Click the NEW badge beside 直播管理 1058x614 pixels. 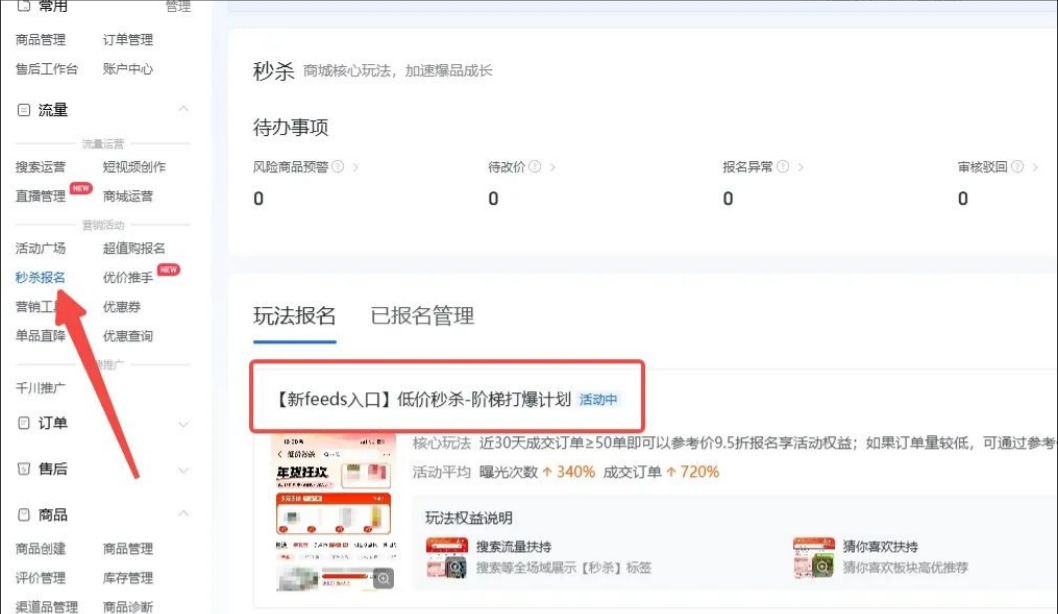tap(81, 188)
